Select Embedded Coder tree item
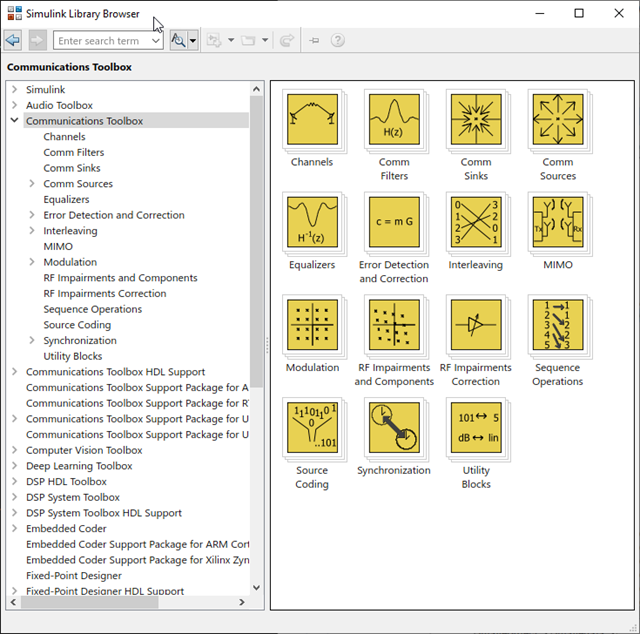640x634 pixels. (x=66, y=528)
